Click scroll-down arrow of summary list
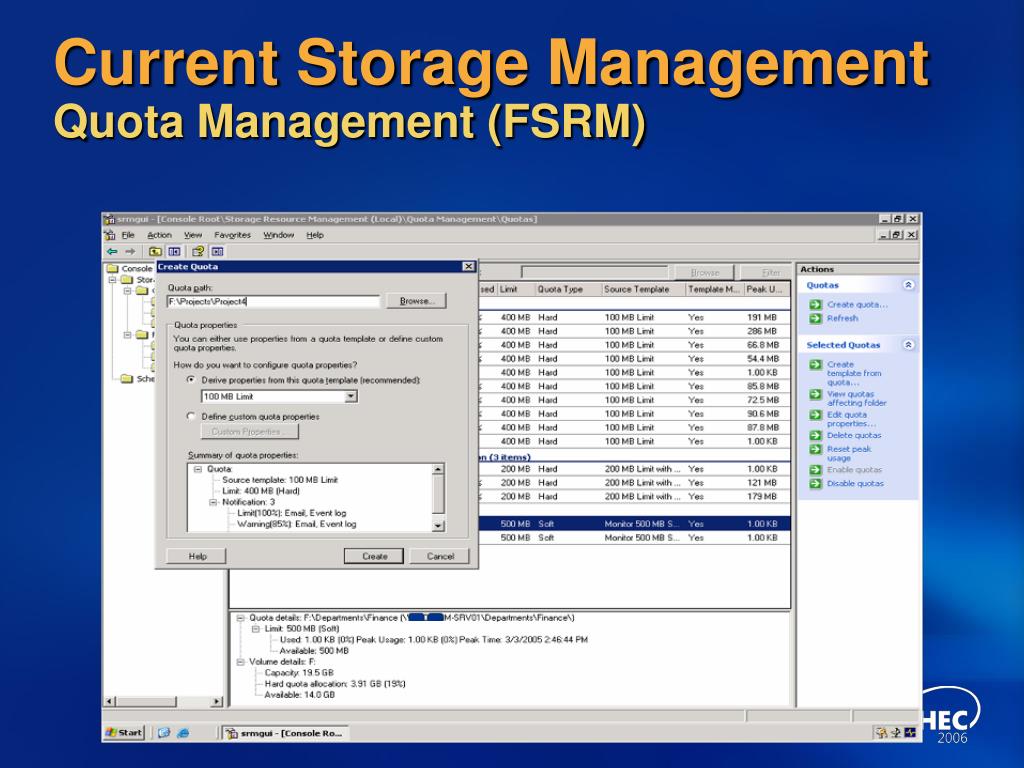This screenshot has width=1024, height=768. tap(438, 526)
